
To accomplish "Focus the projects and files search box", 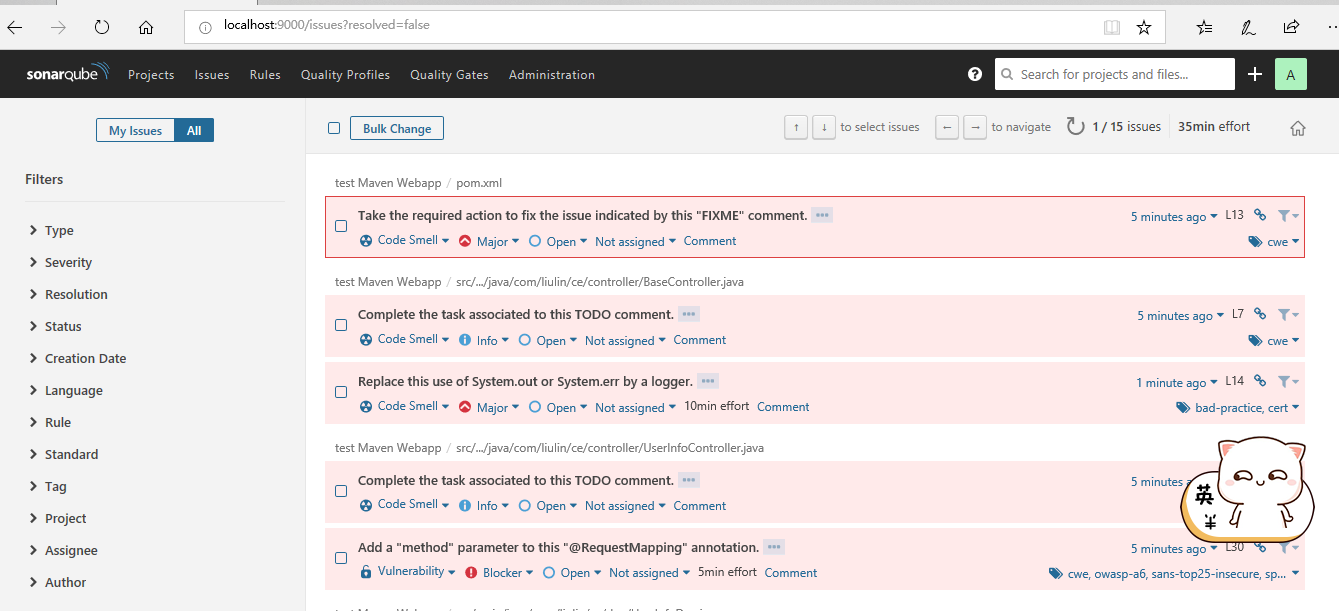I will coord(1115,74).
